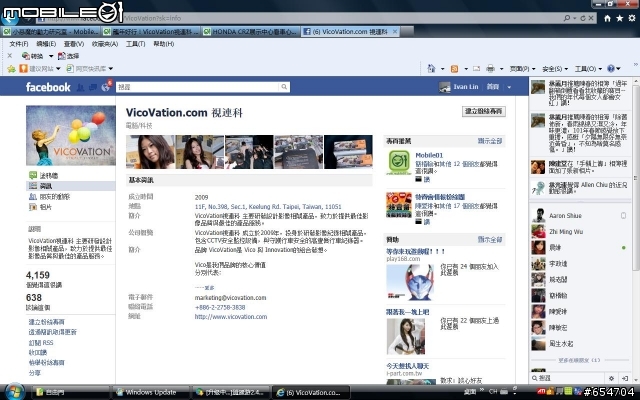Open the 文件(F) menu

pyautogui.click(x=19, y=44)
